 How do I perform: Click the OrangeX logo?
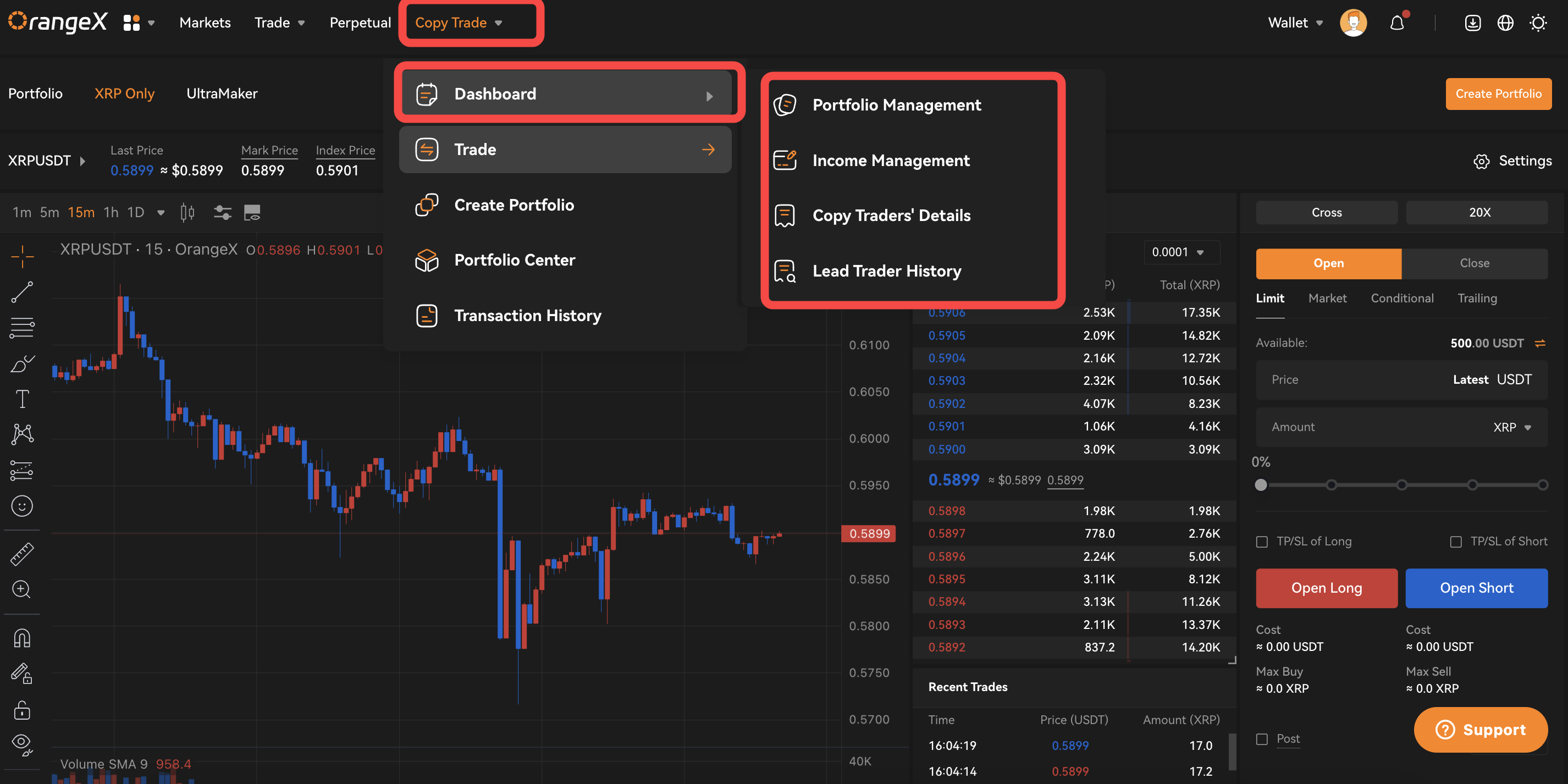pyautogui.click(x=57, y=23)
